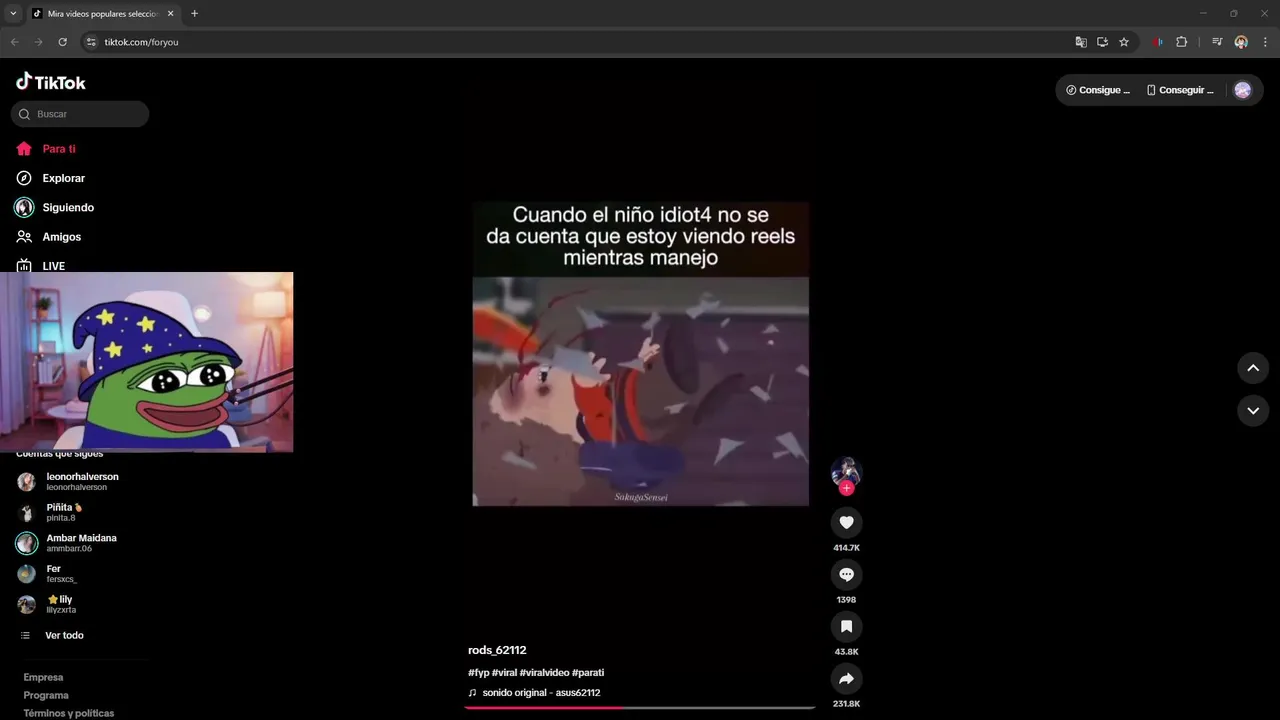Expand the Programa footer section
Image resolution: width=1280 pixels, height=720 pixels.
(46, 695)
